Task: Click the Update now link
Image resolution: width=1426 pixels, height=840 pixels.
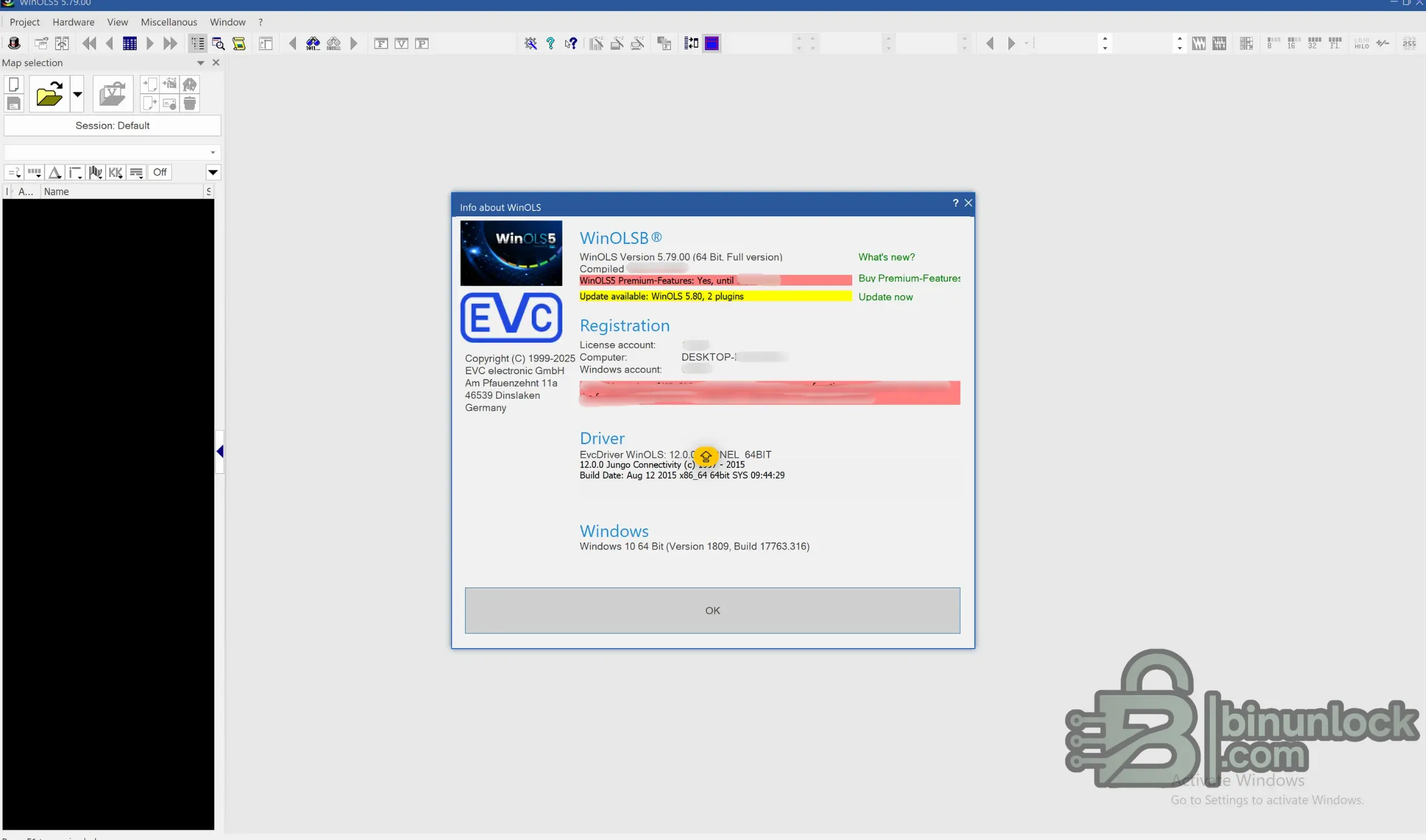Action: point(886,297)
